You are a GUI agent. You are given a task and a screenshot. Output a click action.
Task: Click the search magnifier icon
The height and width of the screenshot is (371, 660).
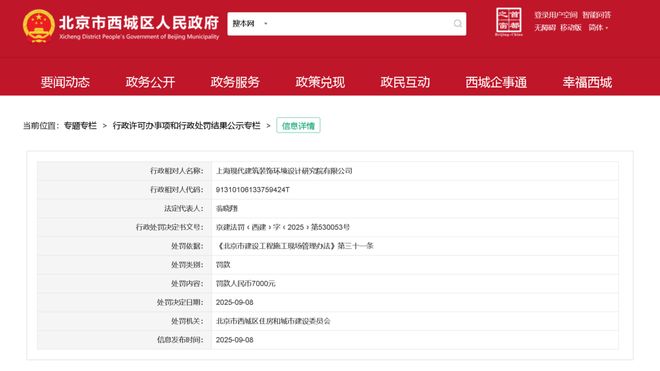[x=458, y=24]
